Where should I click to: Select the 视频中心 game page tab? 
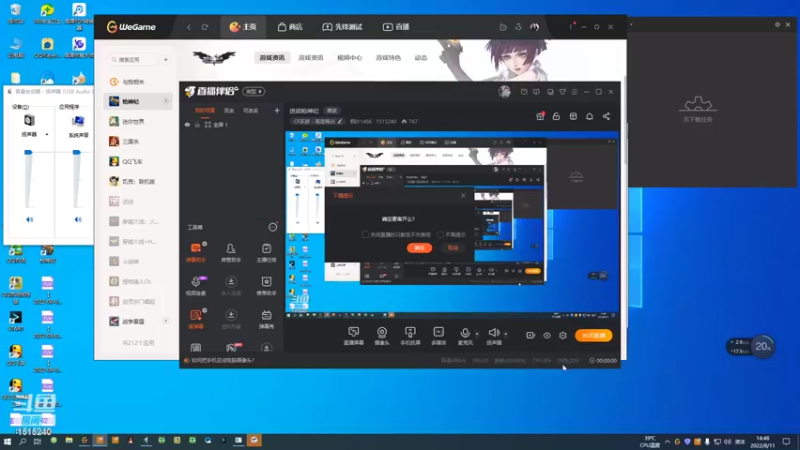(x=349, y=58)
